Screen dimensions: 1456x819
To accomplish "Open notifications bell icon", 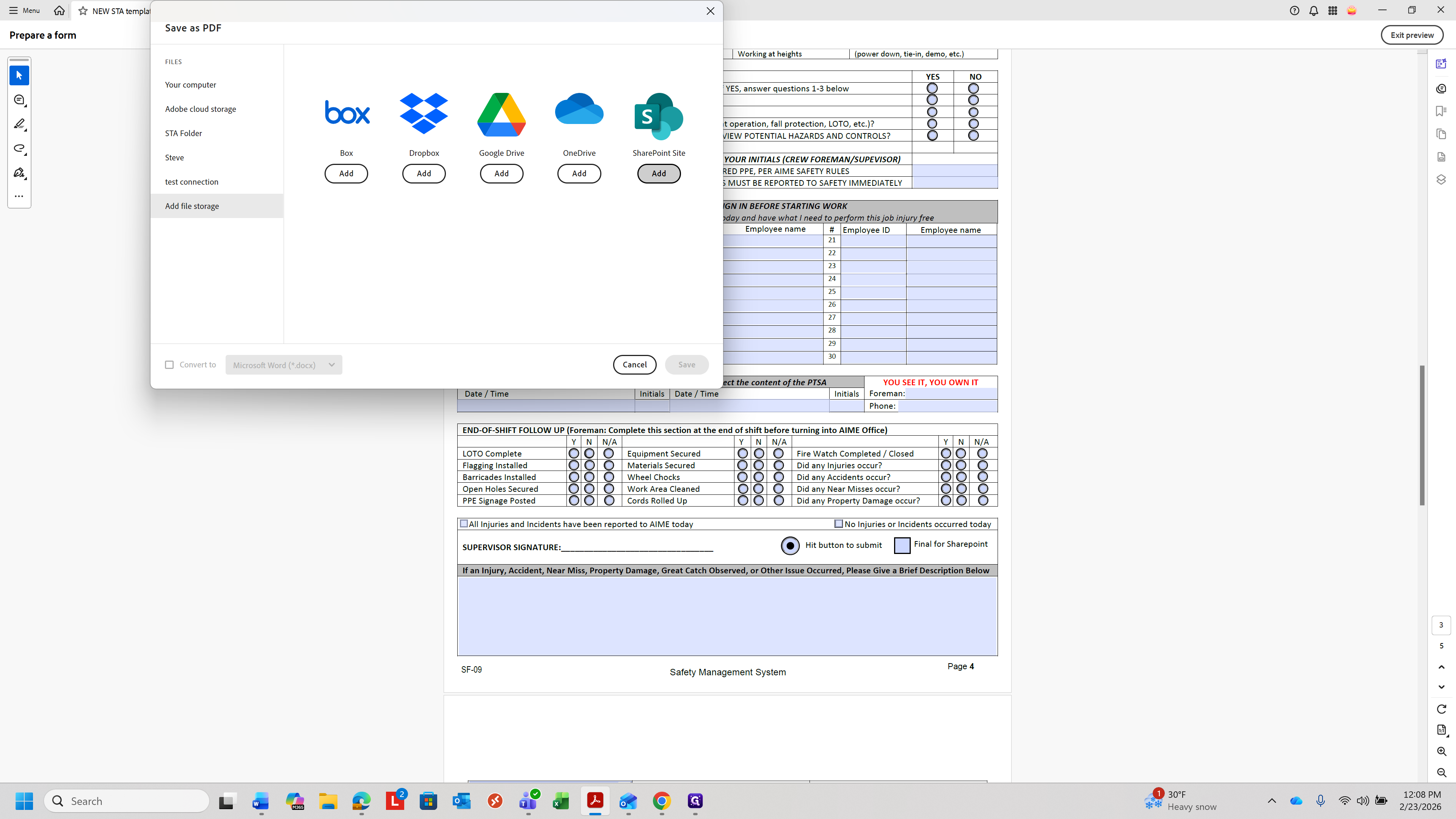I will pyautogui.click(x=1313, y=11).
